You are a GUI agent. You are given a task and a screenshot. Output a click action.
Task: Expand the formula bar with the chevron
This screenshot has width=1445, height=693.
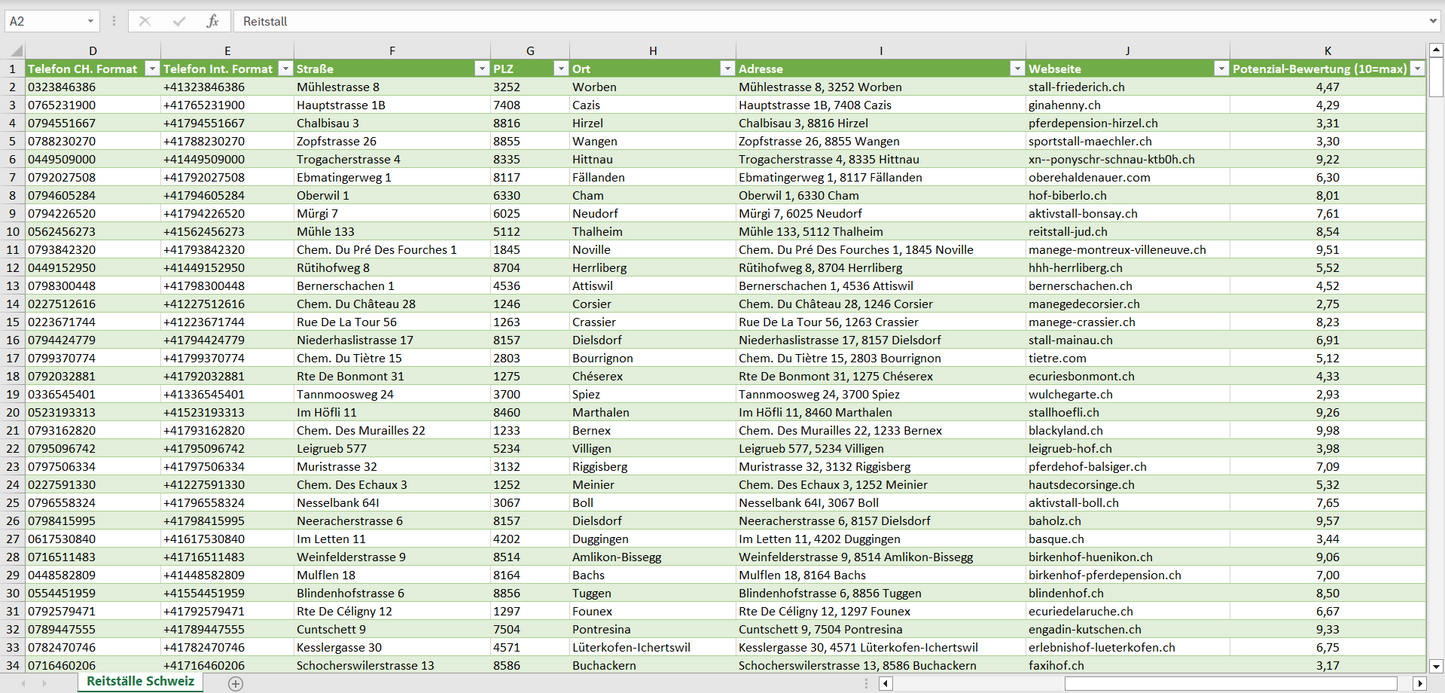point(1434,21)
